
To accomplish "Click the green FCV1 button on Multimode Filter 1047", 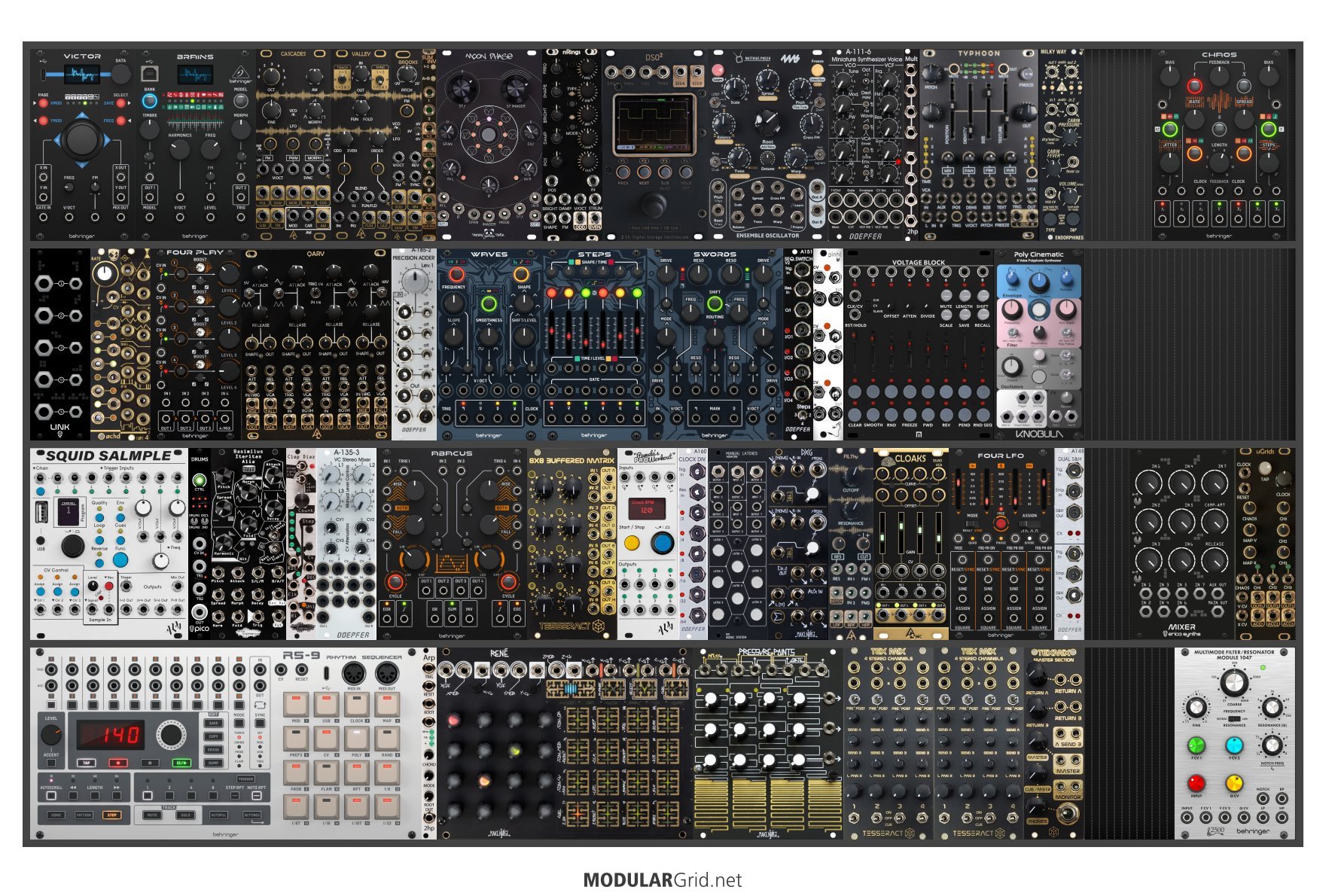I will pos(1196,745).
